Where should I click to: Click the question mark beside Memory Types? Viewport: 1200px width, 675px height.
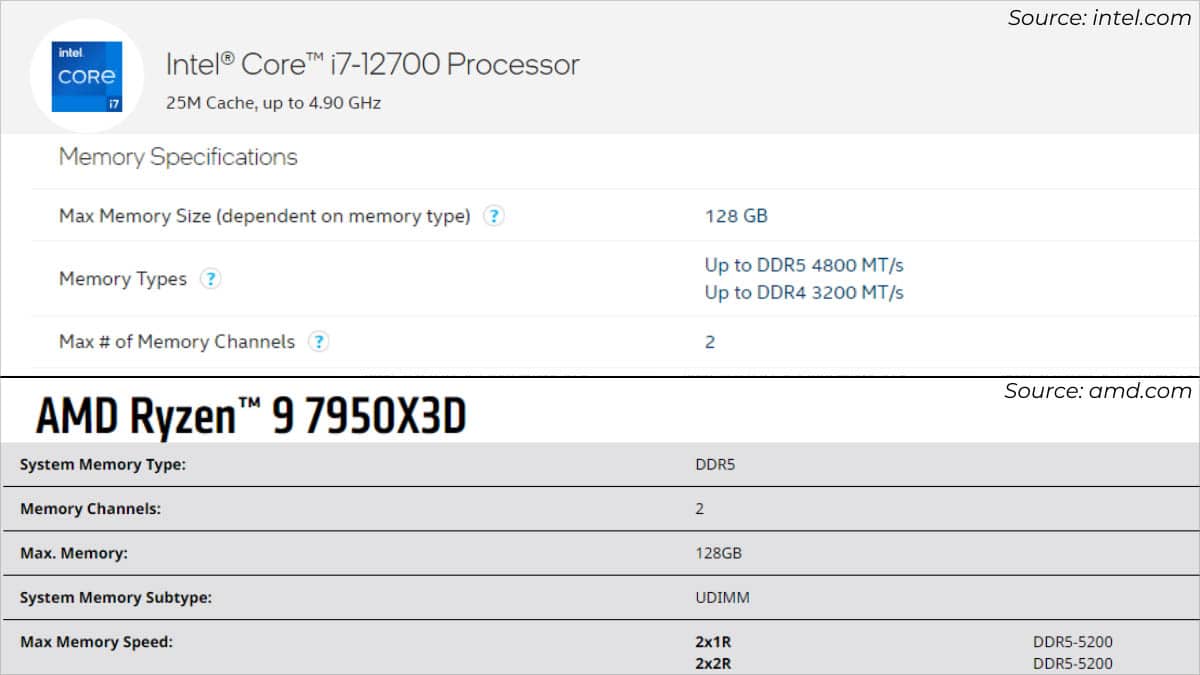pyautogui.click(x=211, y=279)
